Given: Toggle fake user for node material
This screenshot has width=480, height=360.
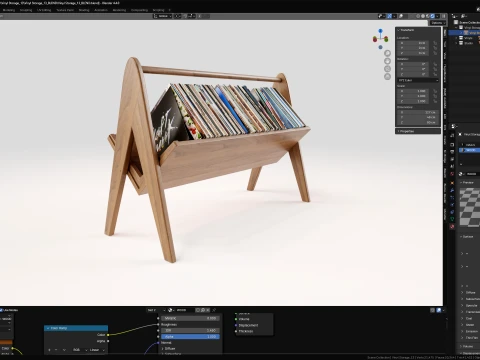Looking at the screenshot, I should click(x=198, y=310).
